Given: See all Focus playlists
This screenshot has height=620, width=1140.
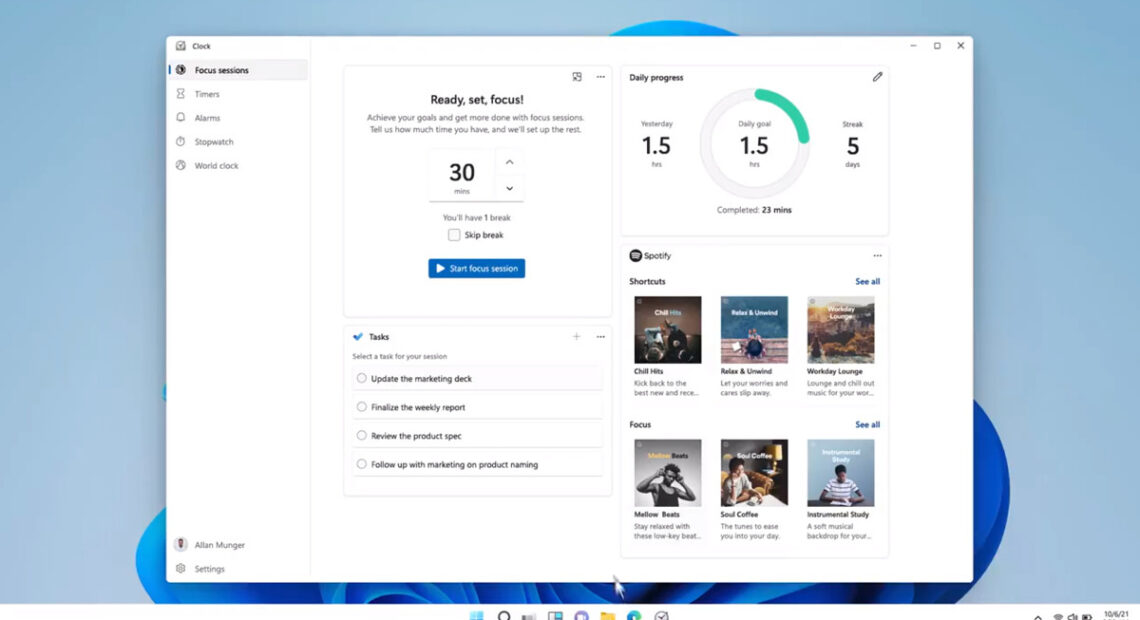Looking at the screenshot, I should (867, 424).
